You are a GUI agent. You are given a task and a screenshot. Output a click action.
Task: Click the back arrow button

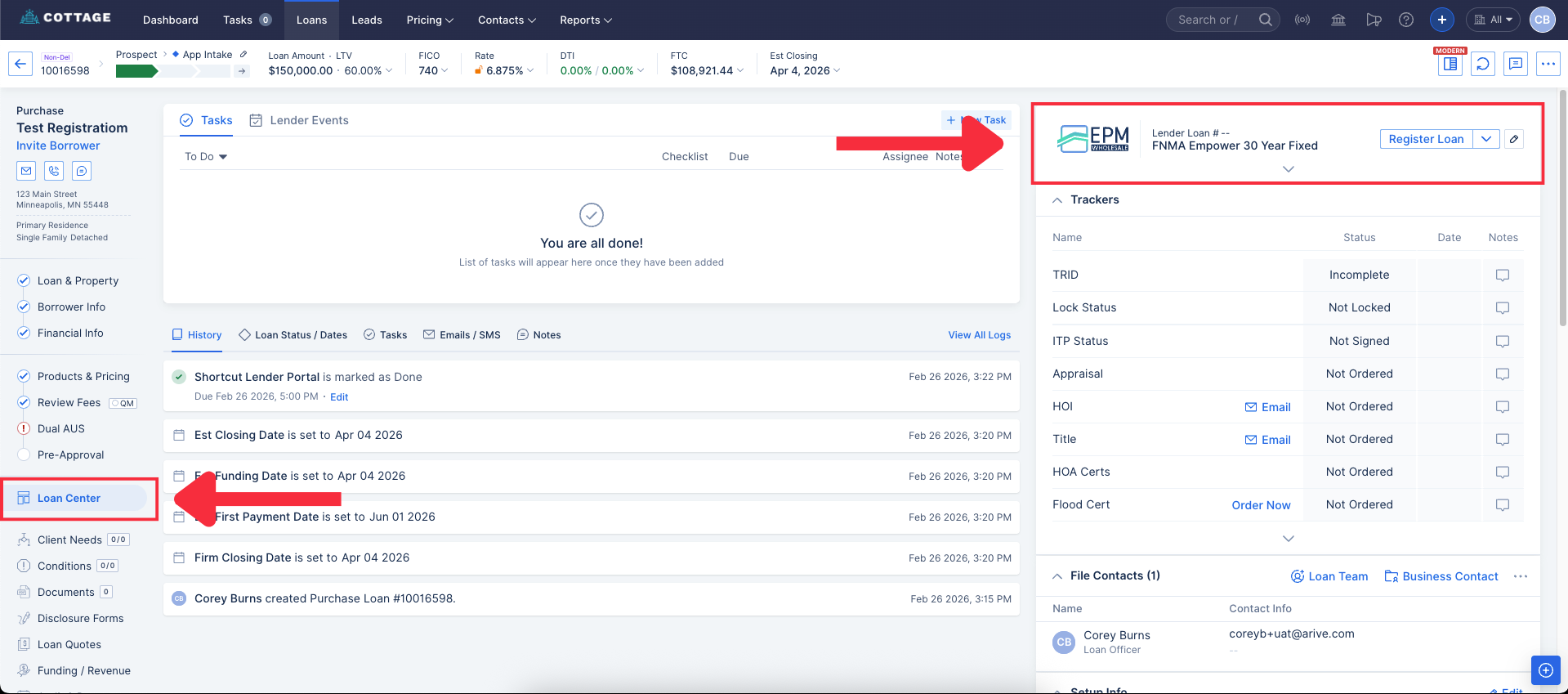point(20,64)
